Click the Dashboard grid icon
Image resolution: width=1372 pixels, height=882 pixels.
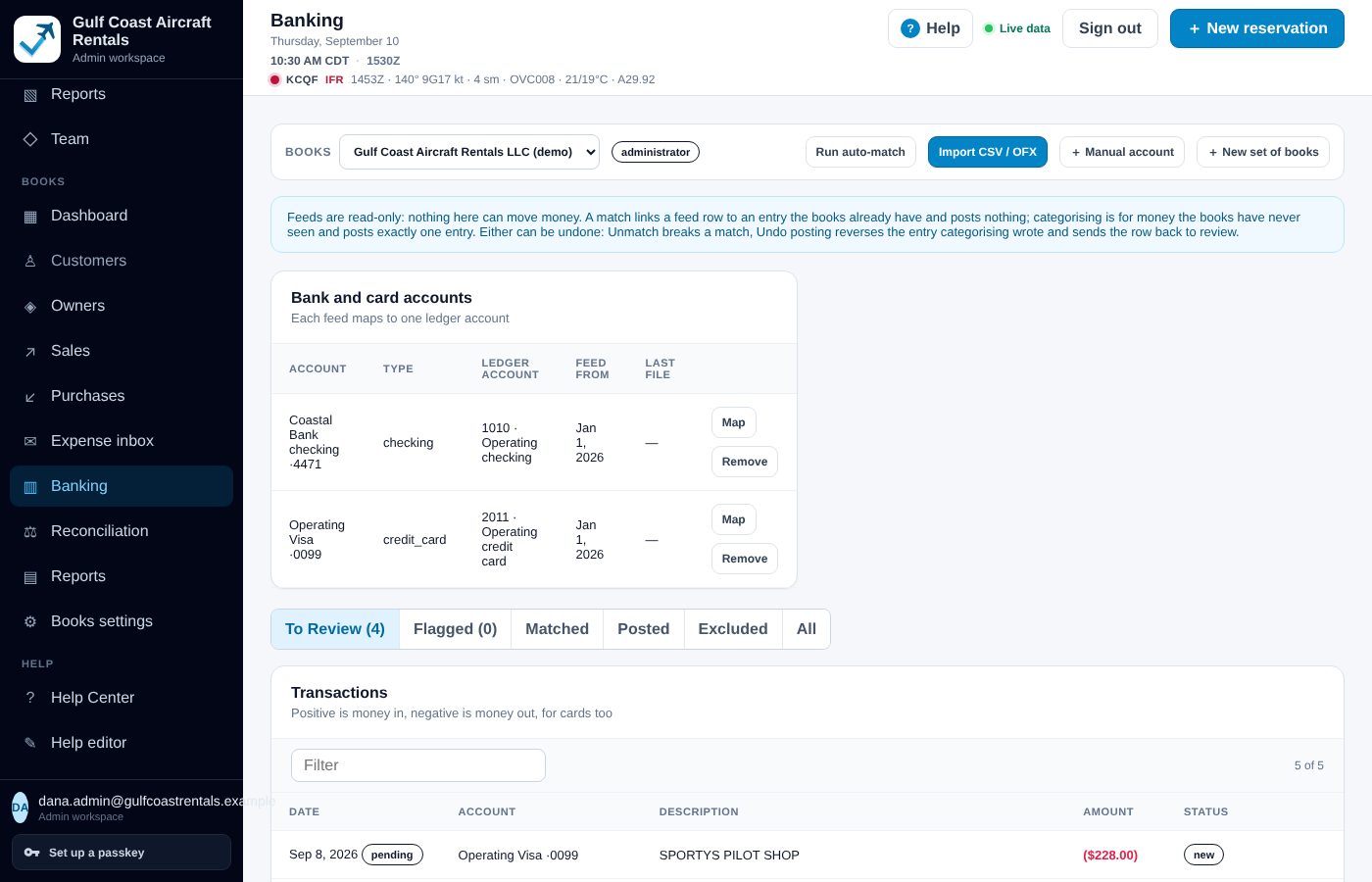coord(30,217)
